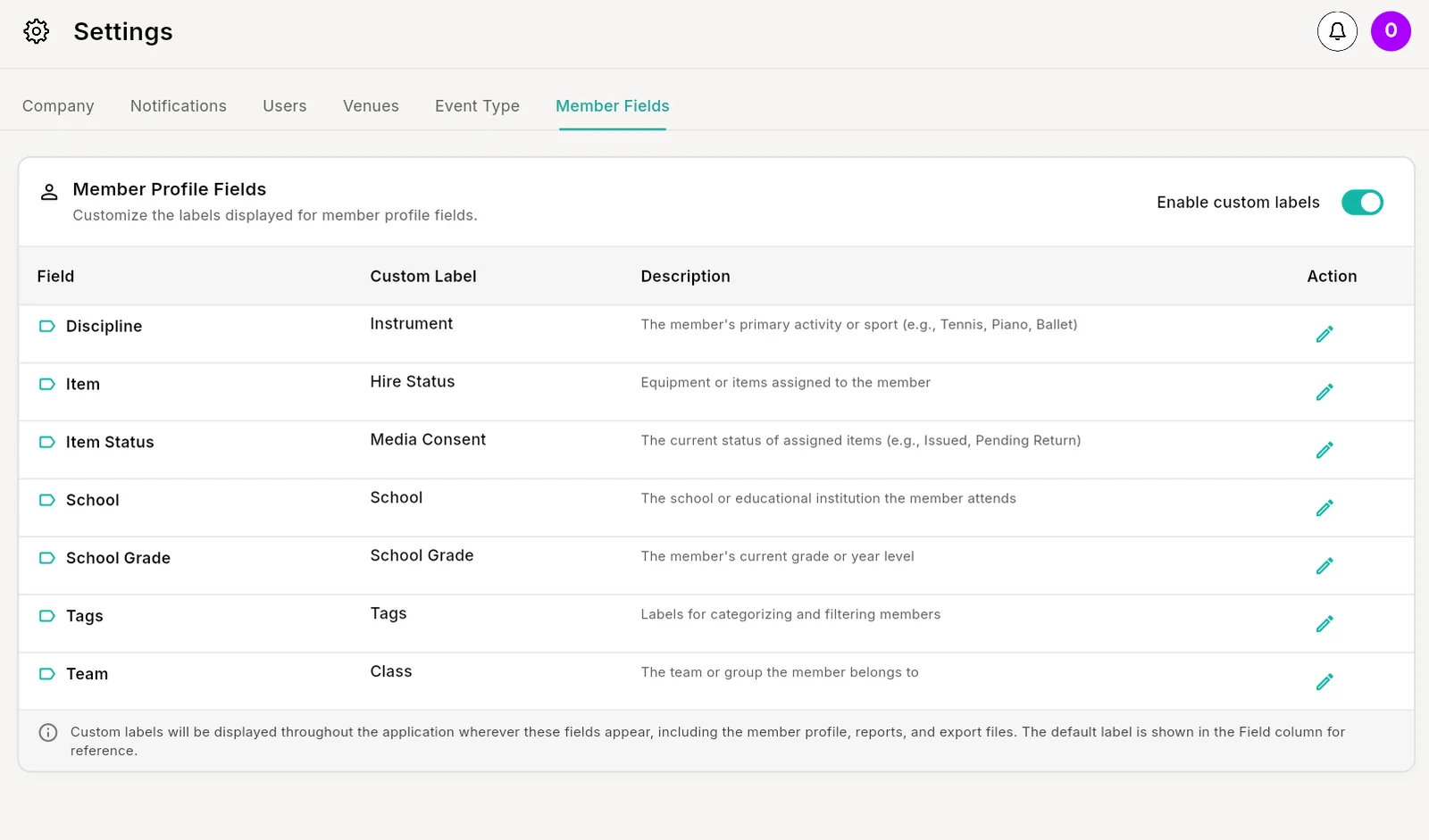Click the Settings page title
The width and height of the screenshot is (1429, 840).
[123, 32]
